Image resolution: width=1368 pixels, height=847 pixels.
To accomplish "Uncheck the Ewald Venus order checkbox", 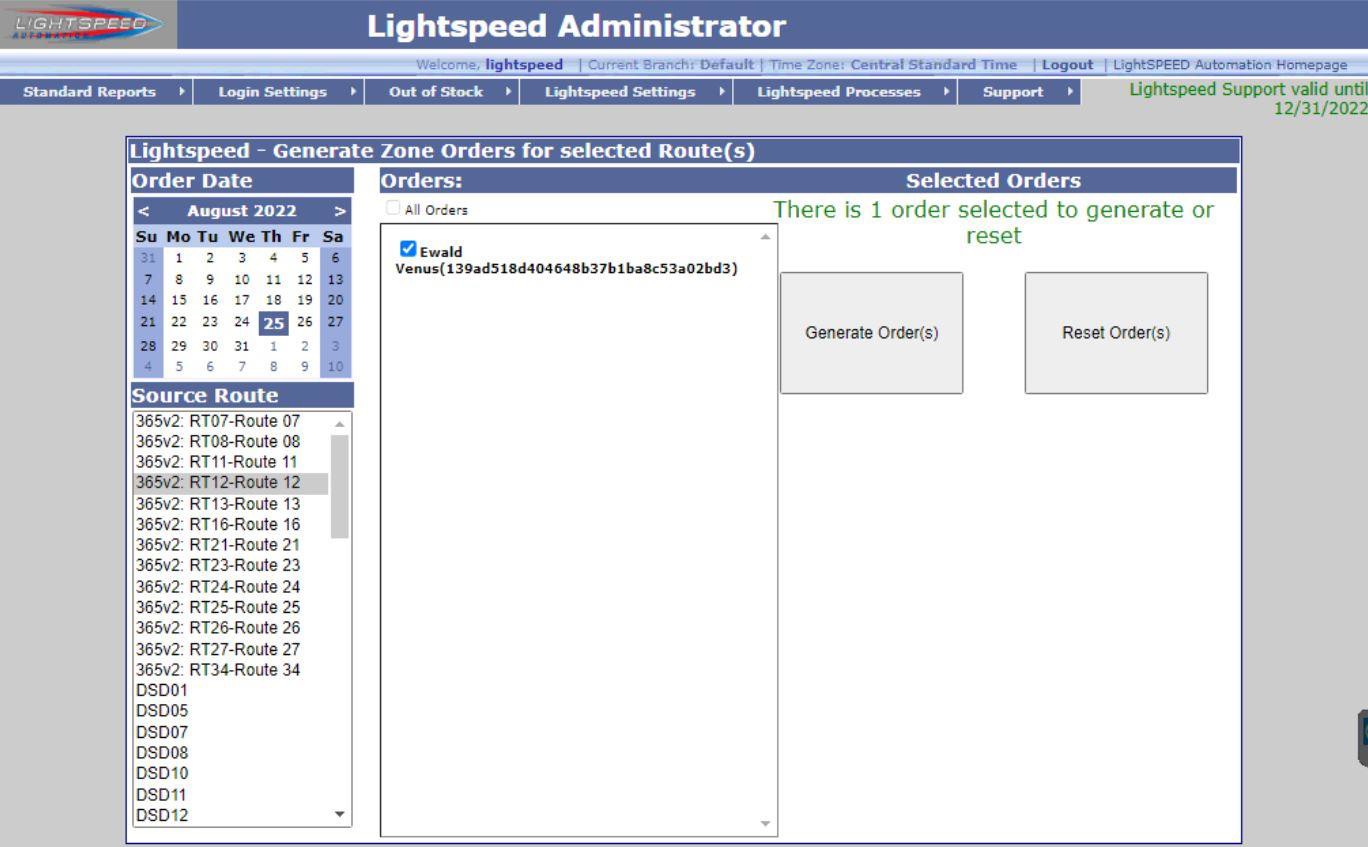I will click(408, 249).
